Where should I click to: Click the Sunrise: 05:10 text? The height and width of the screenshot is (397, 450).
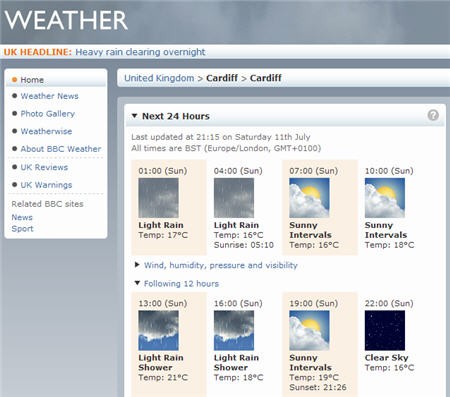pos(244,245)
